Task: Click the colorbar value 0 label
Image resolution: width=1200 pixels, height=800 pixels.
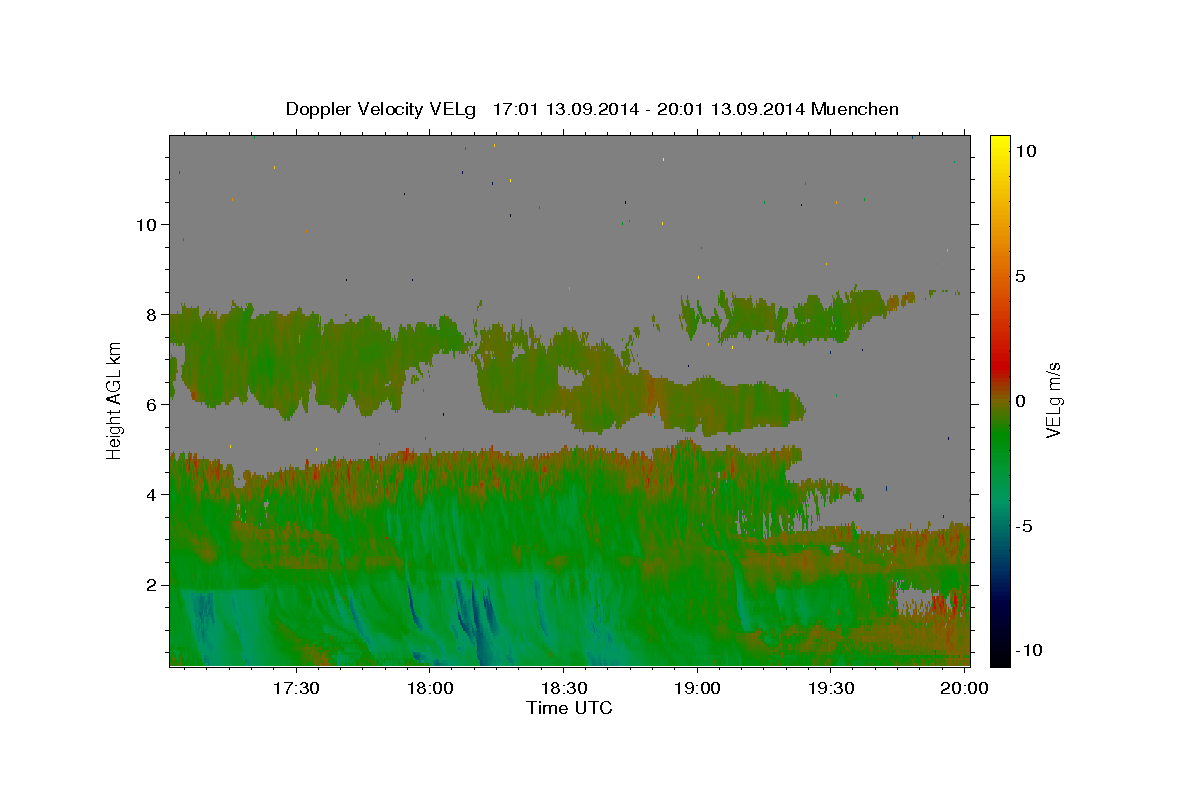Action: (x=1020, y=401)
